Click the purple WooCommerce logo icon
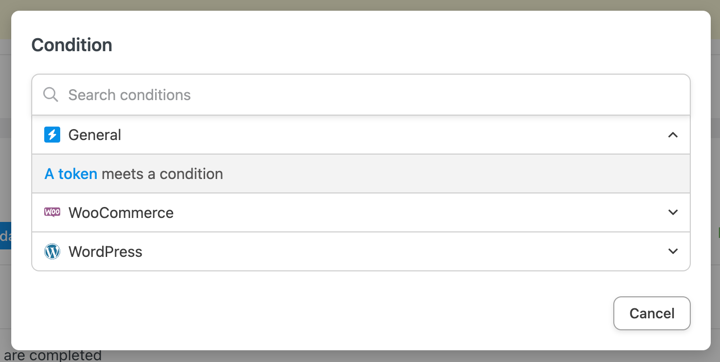720x362 pixels. (52, 212)
